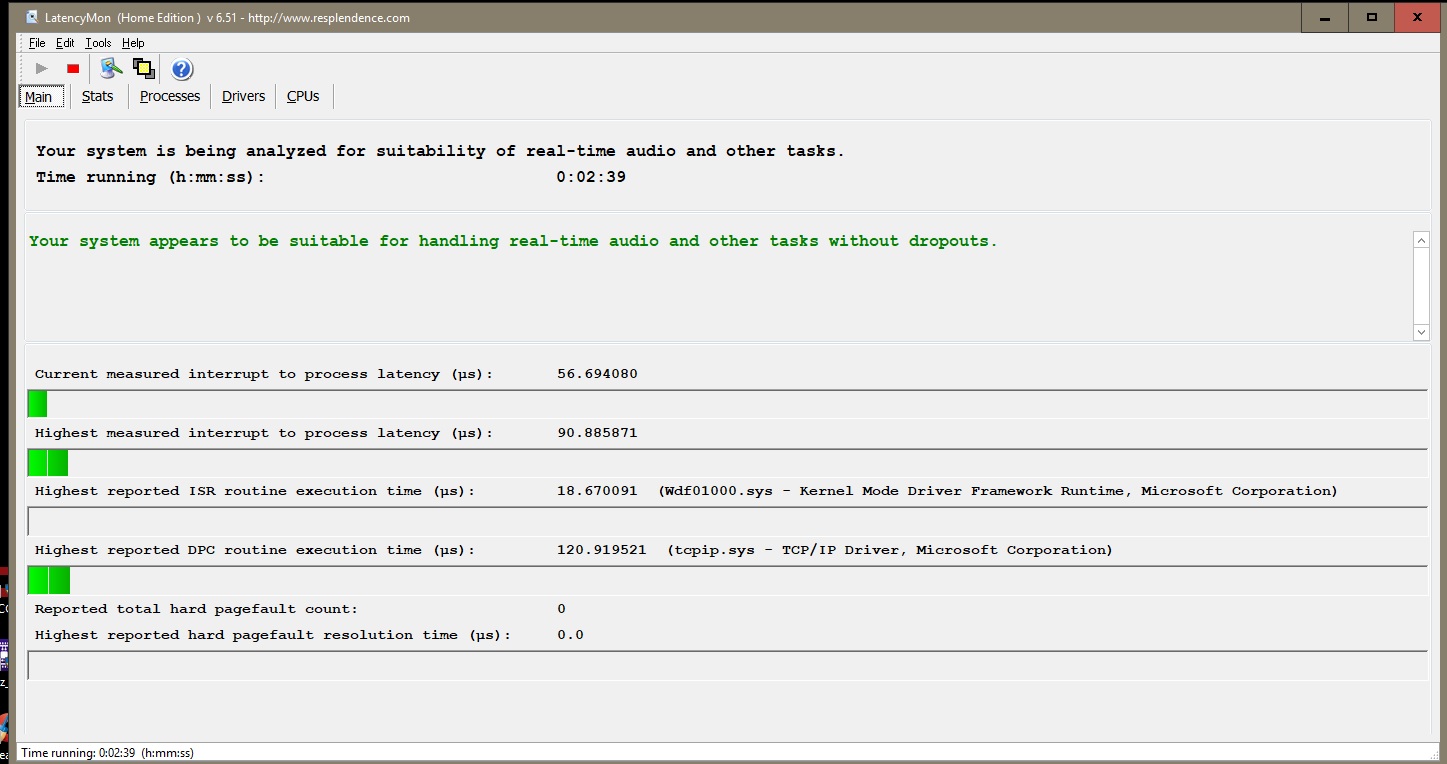1447x764 pixels.
Task: Switch to the Stats tab
Action: (98, 96)
